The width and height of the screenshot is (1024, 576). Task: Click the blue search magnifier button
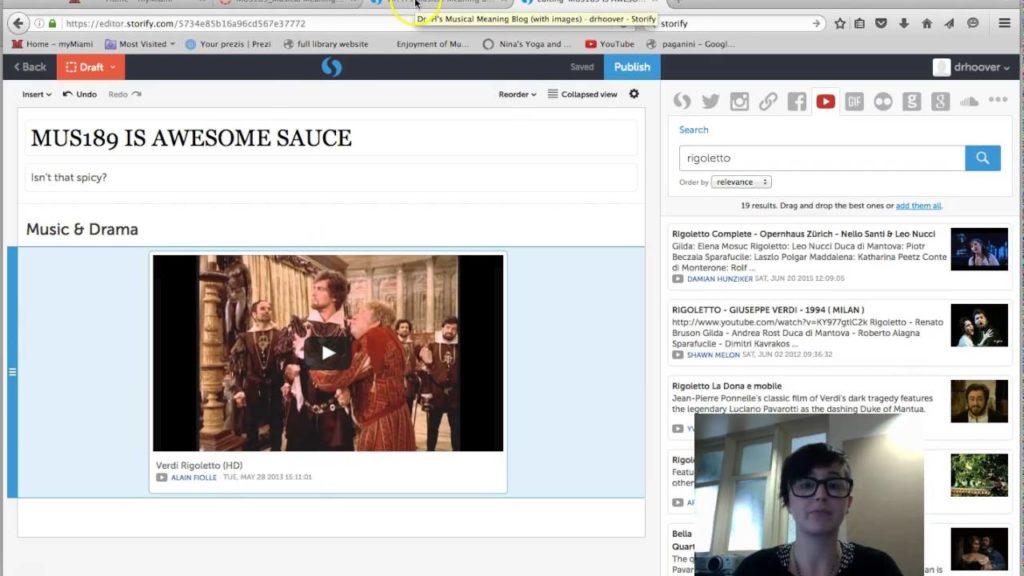[x=983, y=158]
